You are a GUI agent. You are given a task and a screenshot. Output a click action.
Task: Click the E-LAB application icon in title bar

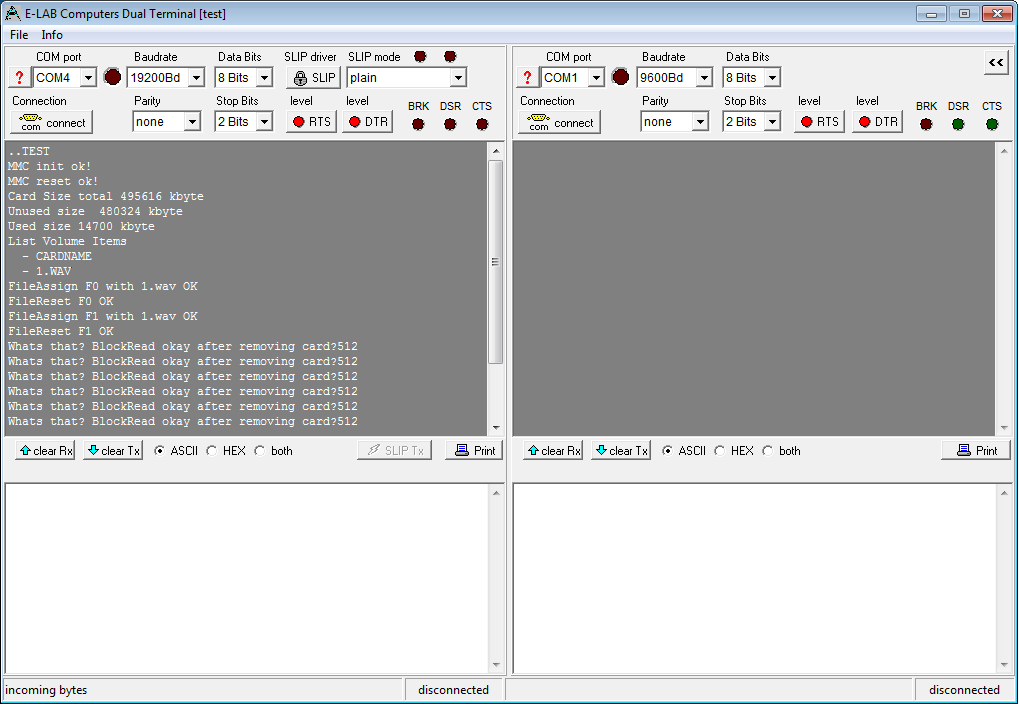(12, 13)
